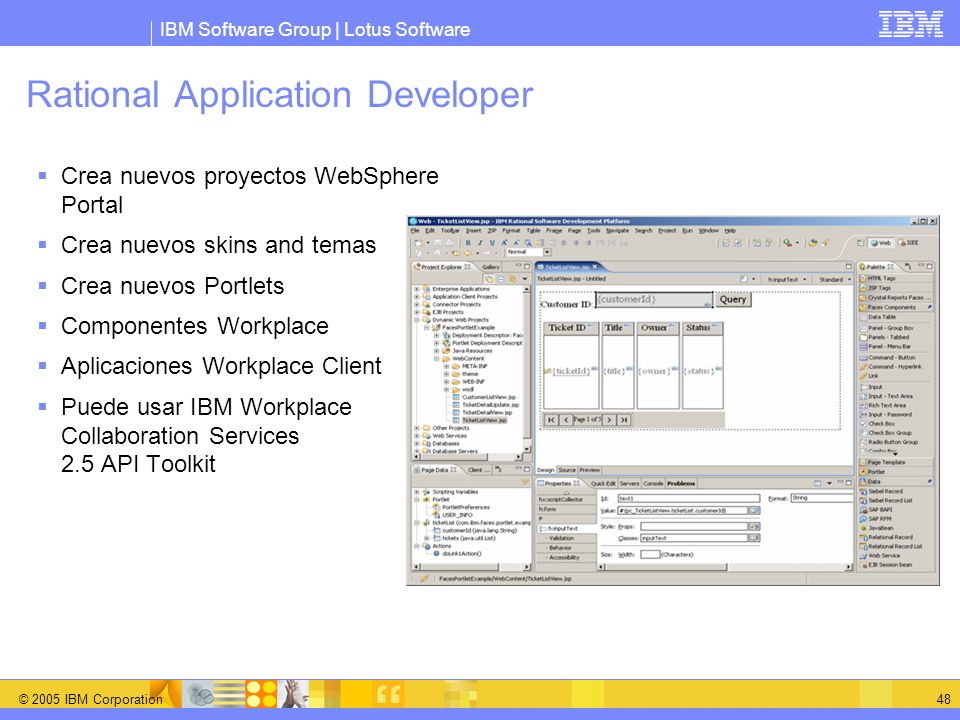Click the Underline formatting toolbar icon
This screenshot has height=720, width=960.
pyautogui.click(x=492, y=243)
